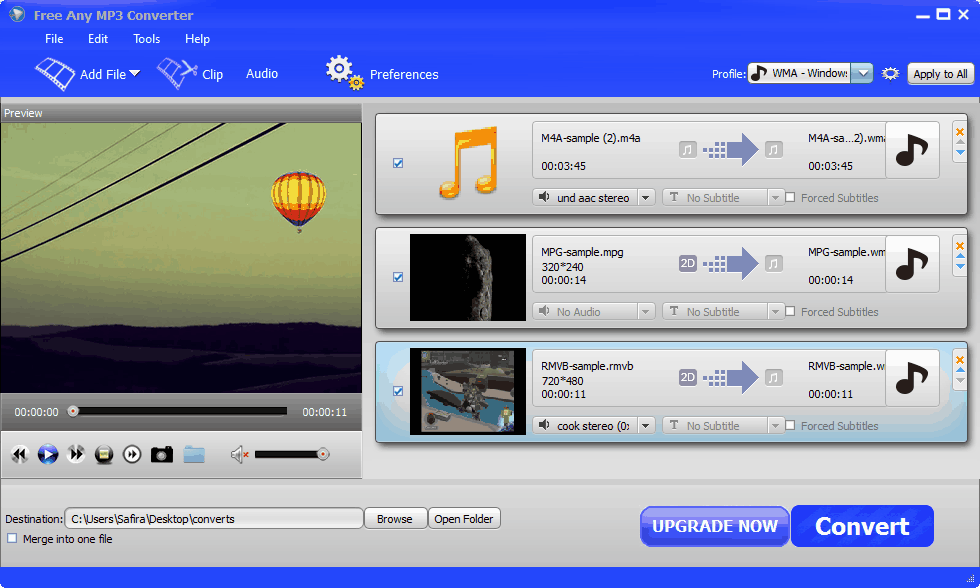Viewport: 980px width, 588px height.
Task: Open und aac stereo audio track dropdown
Action: click(x=646, y=197)
